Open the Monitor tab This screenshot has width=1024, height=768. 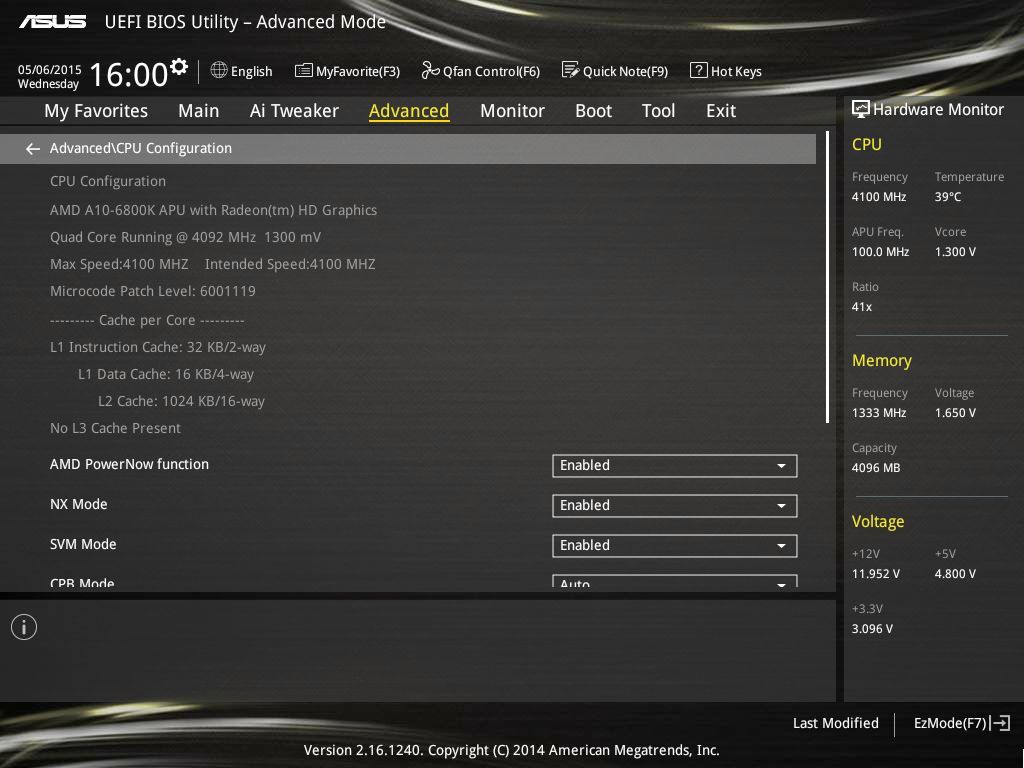point(512,111)
